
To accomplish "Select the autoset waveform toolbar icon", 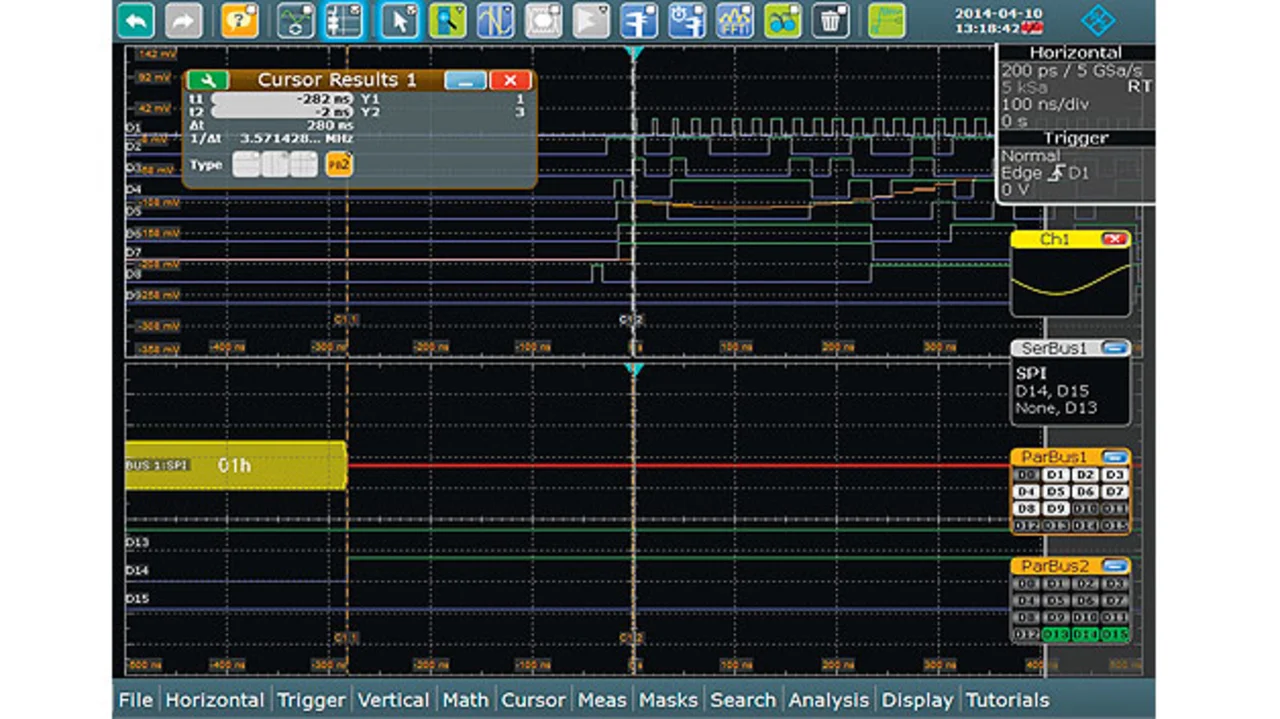I will tap(296, 20).
